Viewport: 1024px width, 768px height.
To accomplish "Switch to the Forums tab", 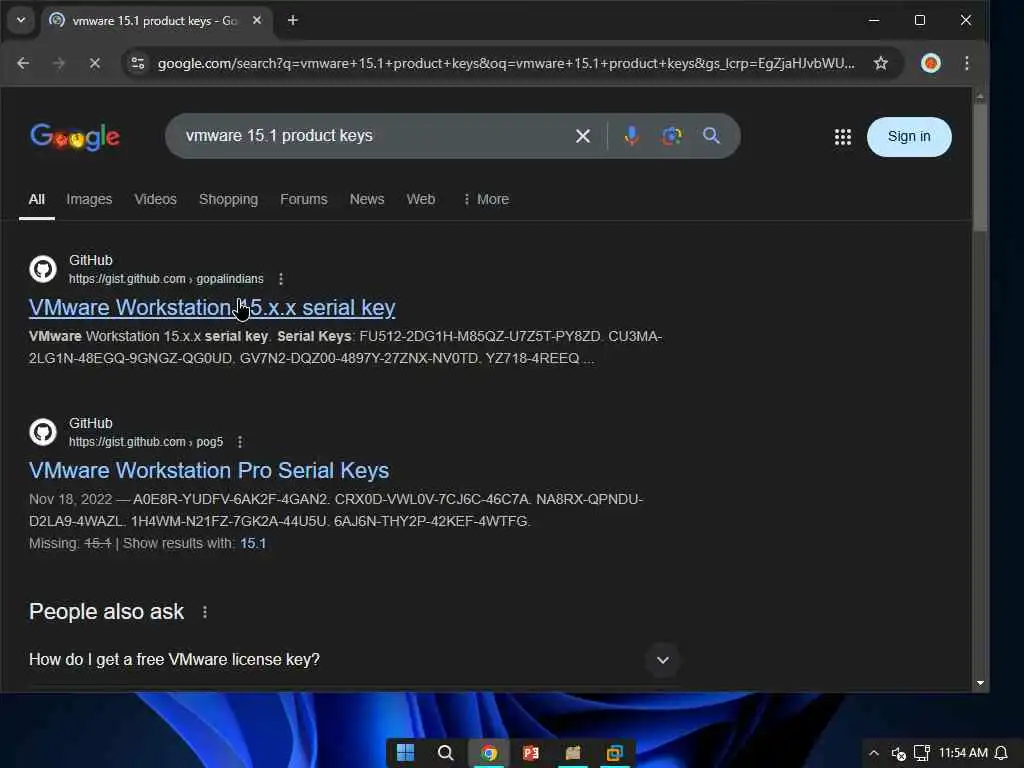I will click(x=304, y=199).
